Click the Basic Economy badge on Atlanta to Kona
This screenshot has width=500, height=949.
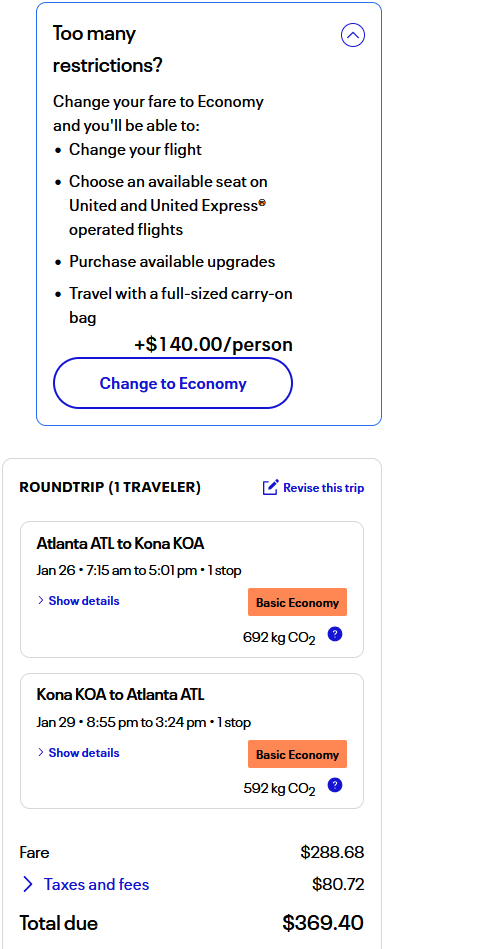coord(297,602)
